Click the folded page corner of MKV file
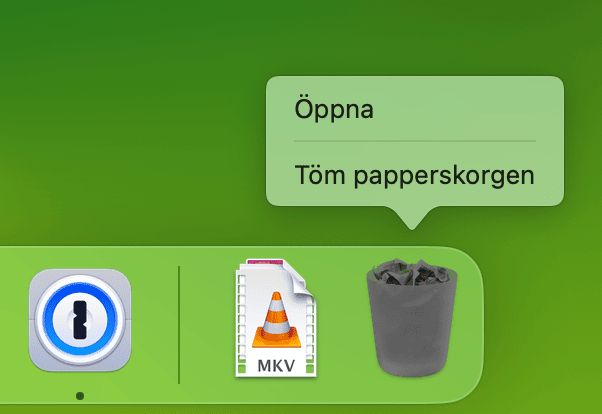Image resolution: width=602 pixels, height=414 pixels. tap(300, 280)
